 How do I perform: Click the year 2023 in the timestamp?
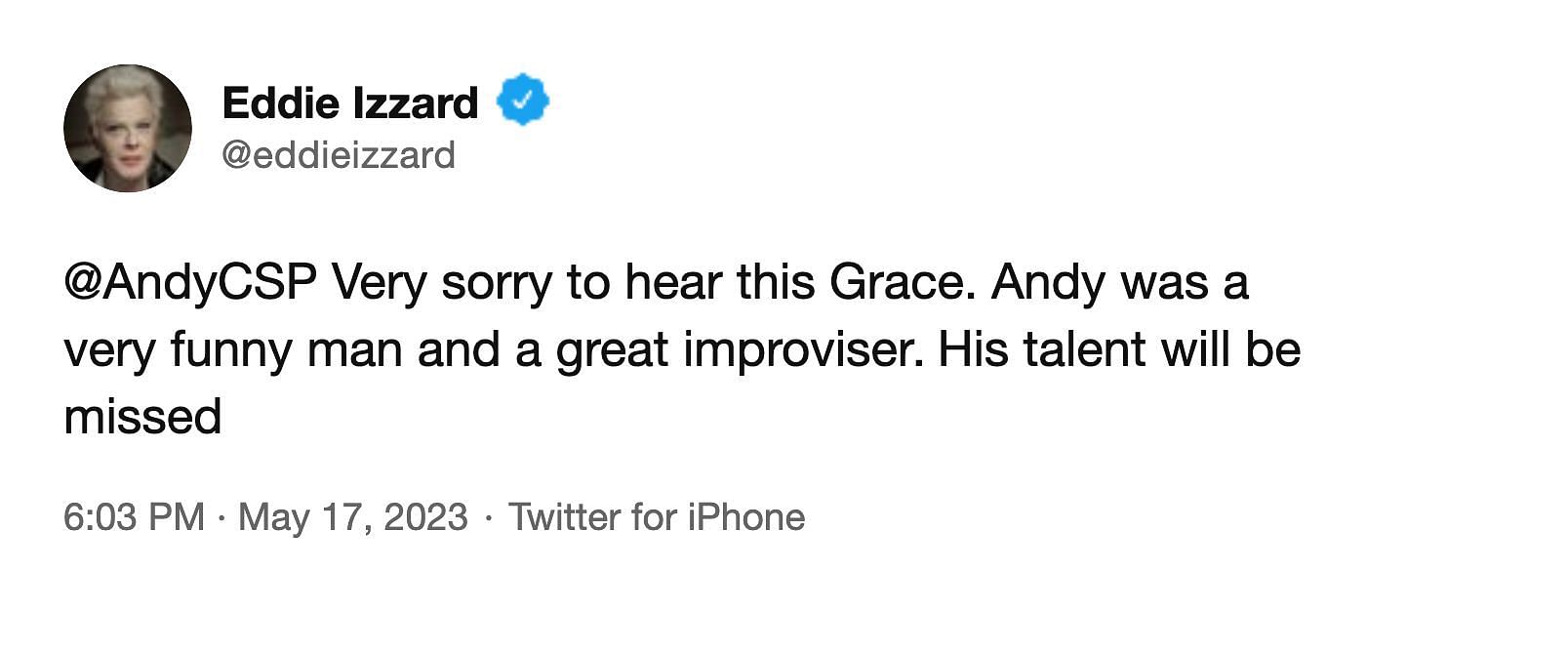point(426,517)
